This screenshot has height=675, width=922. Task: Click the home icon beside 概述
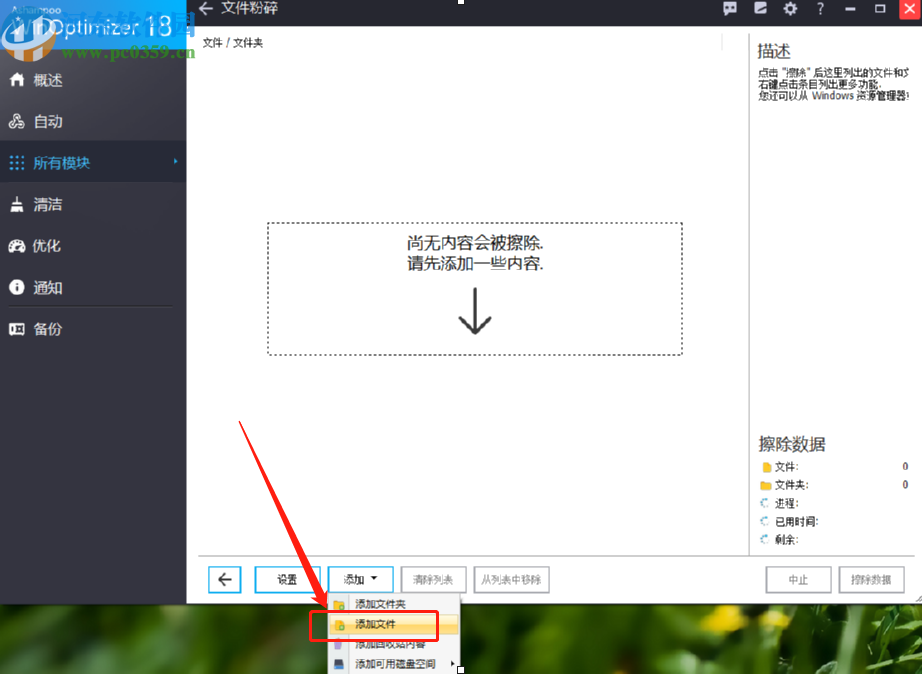click(x=17, y=79)
